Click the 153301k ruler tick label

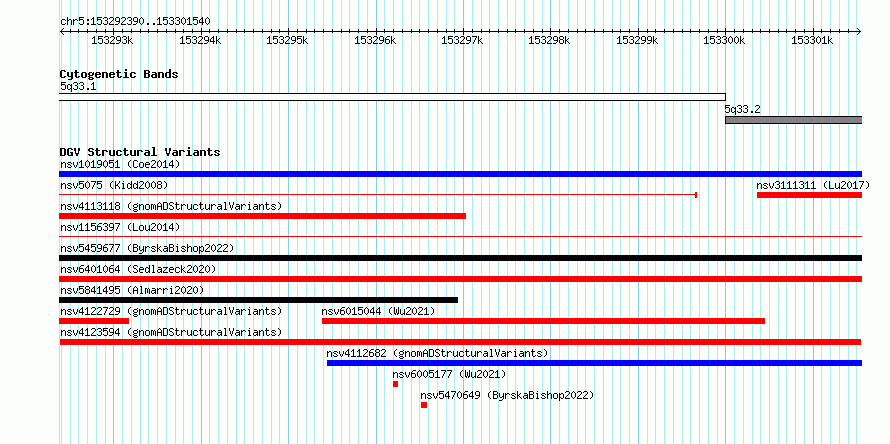tap(812, 41)
